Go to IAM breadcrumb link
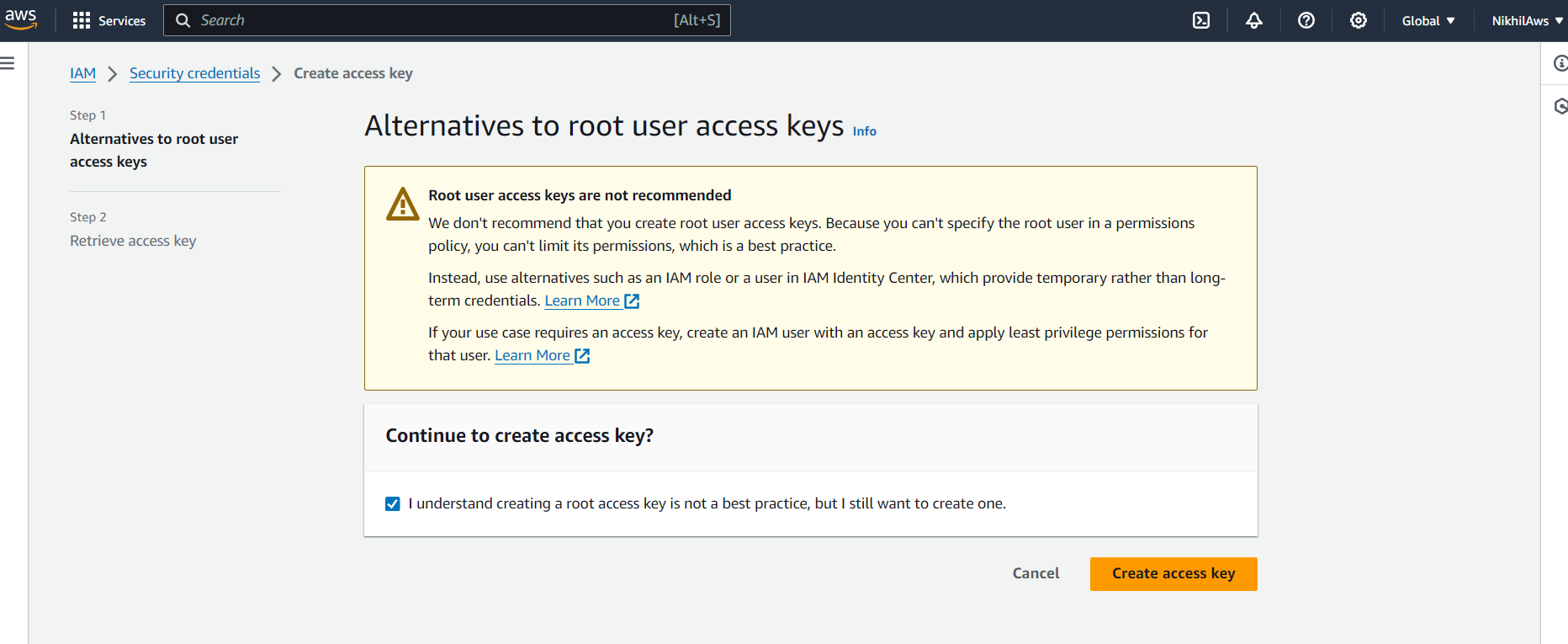 82,73
